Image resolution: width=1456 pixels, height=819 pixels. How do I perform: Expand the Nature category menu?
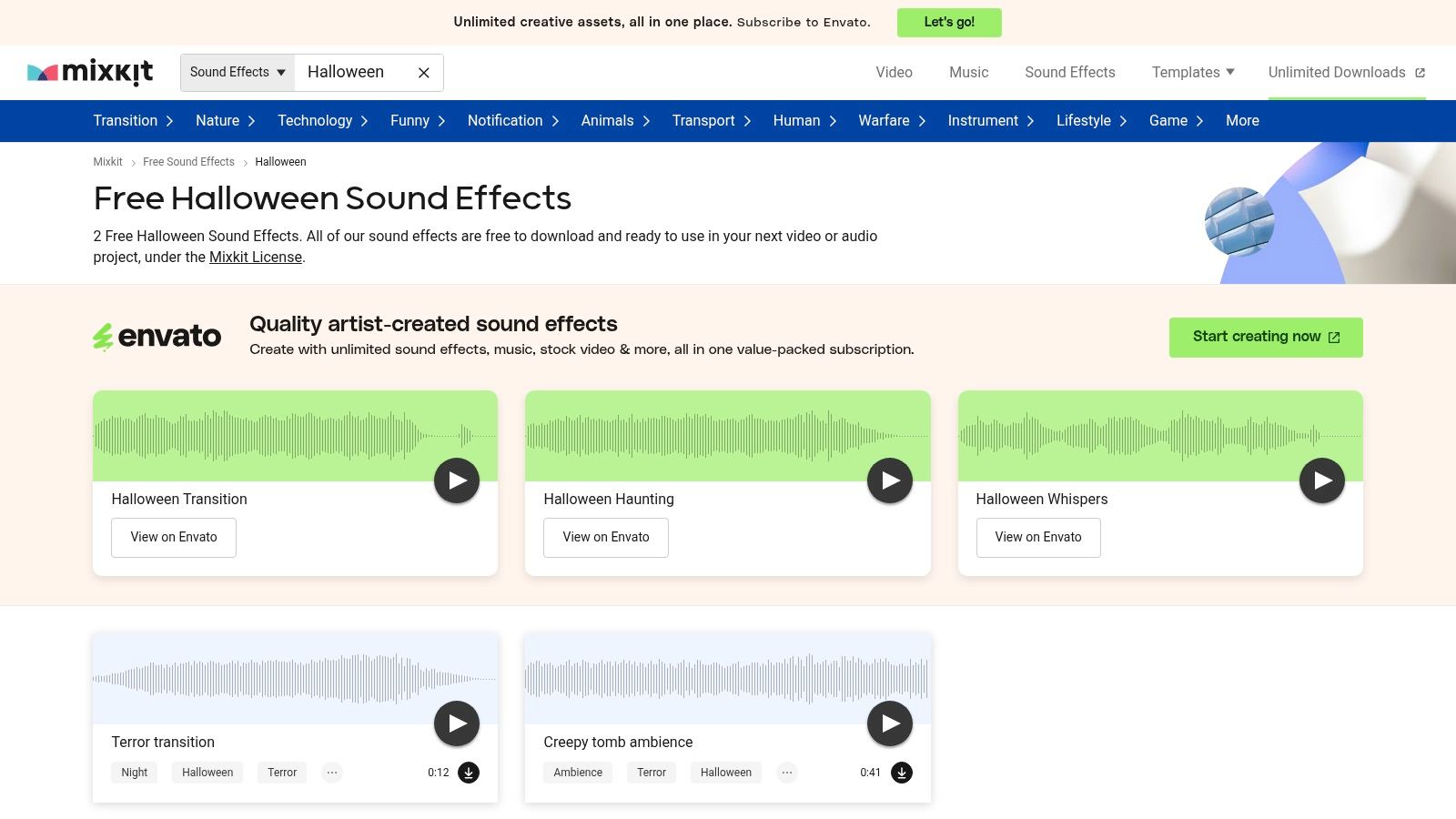click(x=225, y=121)
